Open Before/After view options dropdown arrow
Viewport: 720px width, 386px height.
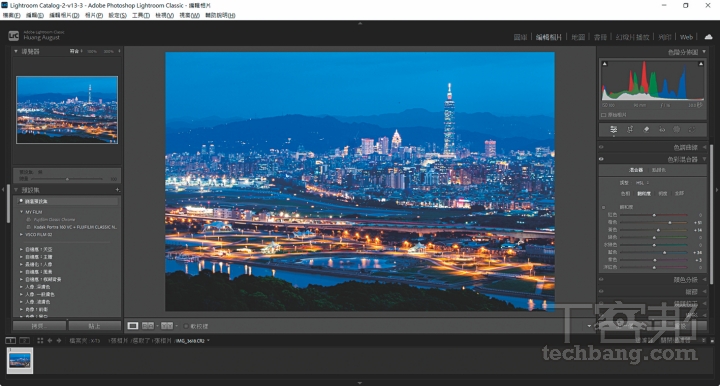tap(176, 326)
